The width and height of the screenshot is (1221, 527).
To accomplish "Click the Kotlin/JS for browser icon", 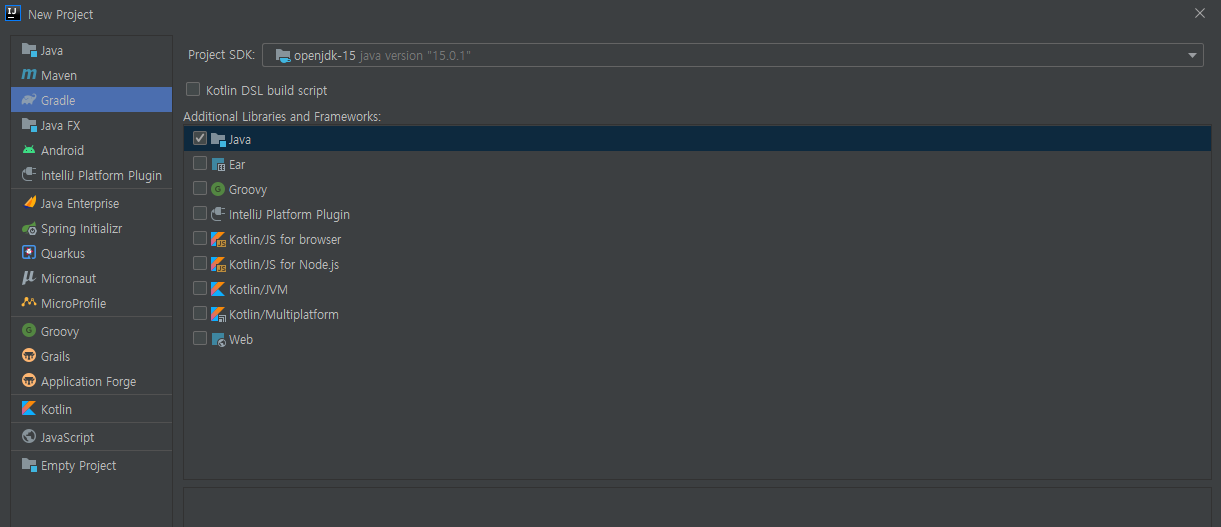I will coord(218,239).
